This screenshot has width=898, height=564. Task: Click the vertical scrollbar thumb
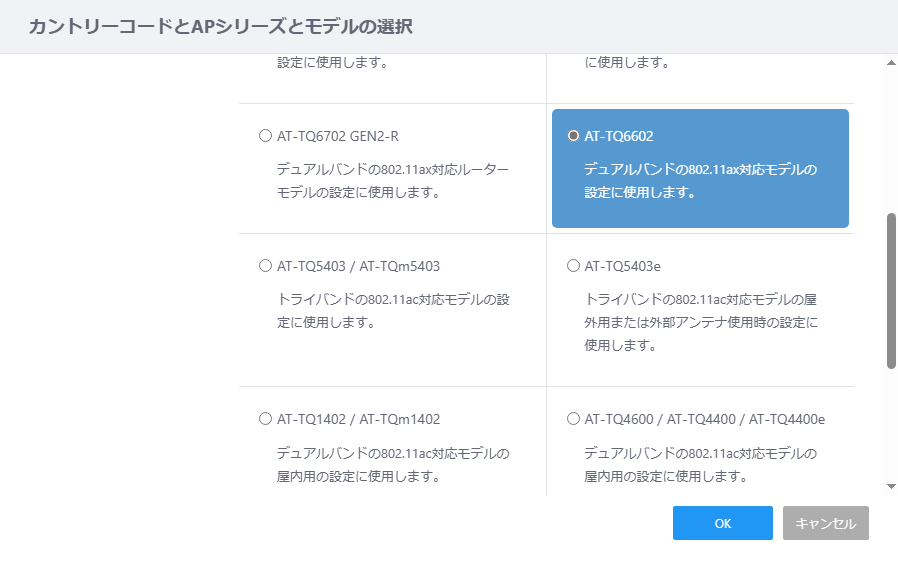tap(891, 291)
